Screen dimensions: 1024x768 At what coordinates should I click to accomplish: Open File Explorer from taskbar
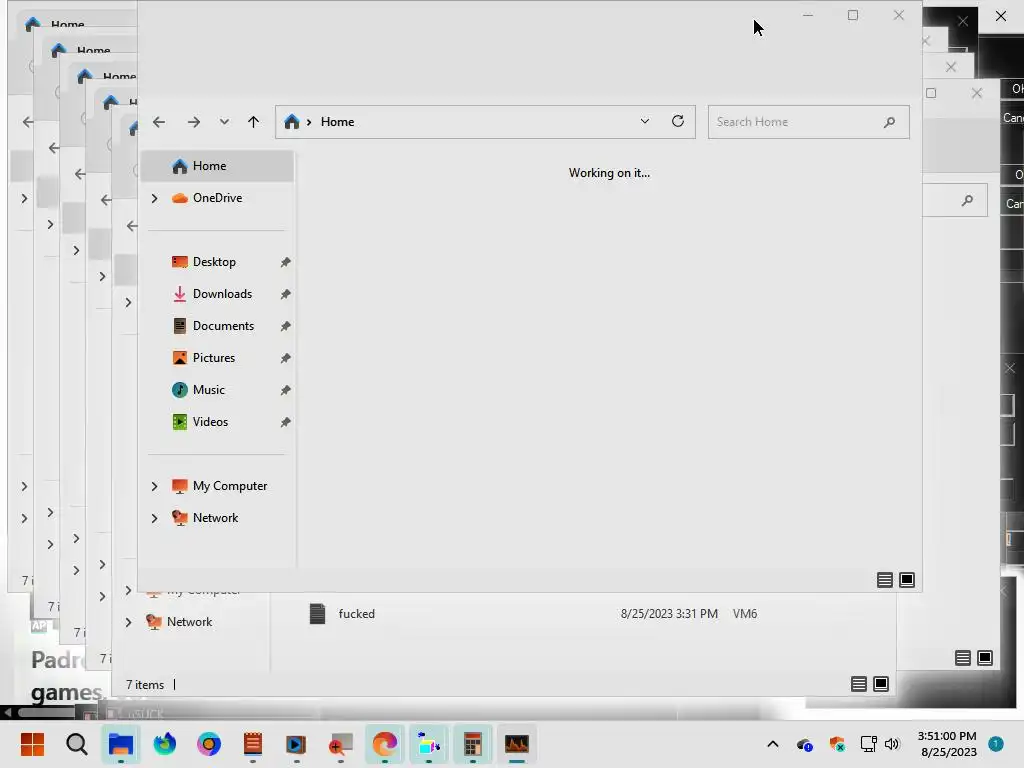pyautogui.click(x=121, y=744)
